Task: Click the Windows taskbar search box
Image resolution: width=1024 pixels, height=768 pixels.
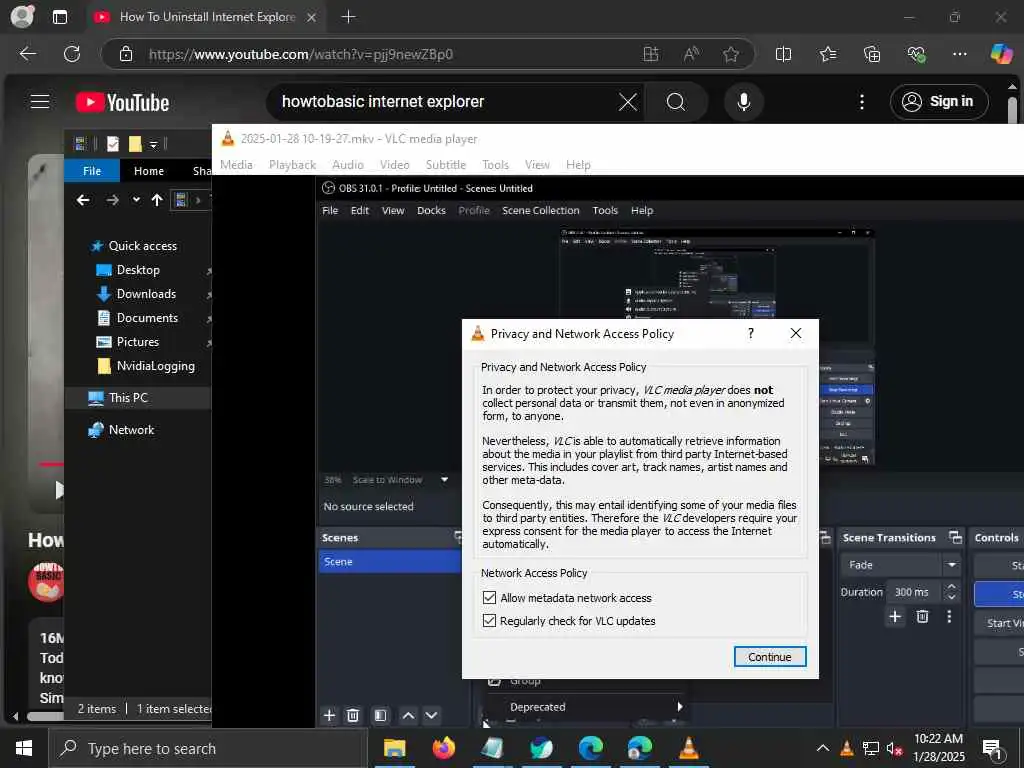Action: pyautogui.click(x=209, y=748)
